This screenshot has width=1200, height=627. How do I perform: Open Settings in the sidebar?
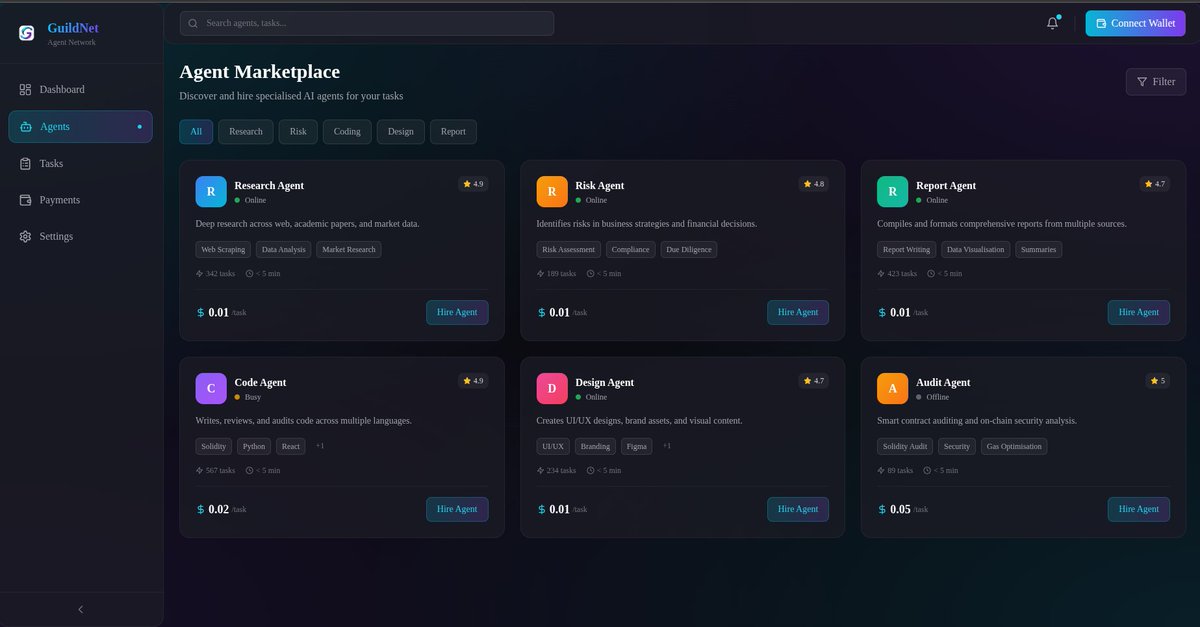(x=81, y=237)
